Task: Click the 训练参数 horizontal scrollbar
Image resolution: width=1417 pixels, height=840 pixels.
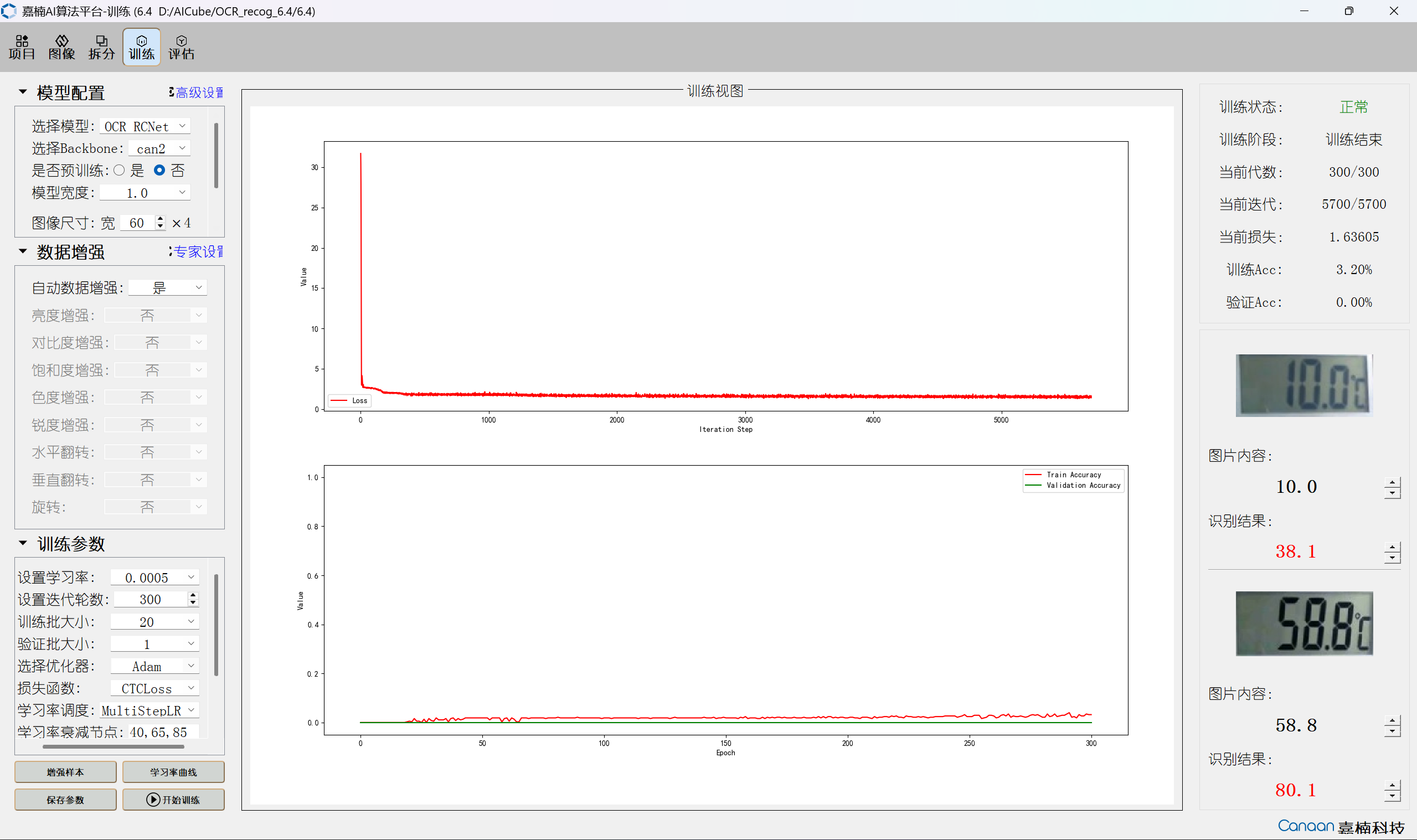Action: [x=113, y=746]
